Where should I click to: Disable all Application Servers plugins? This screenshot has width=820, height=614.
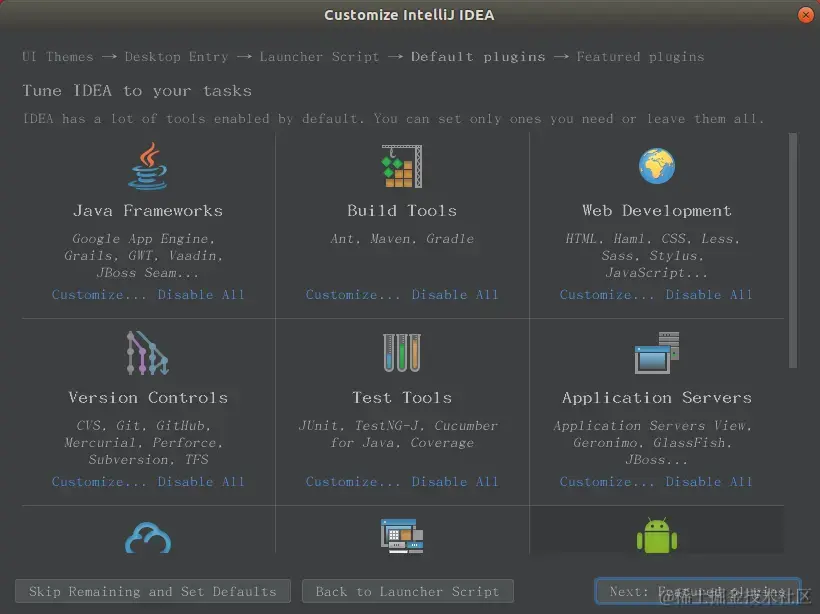click(709, 482)
